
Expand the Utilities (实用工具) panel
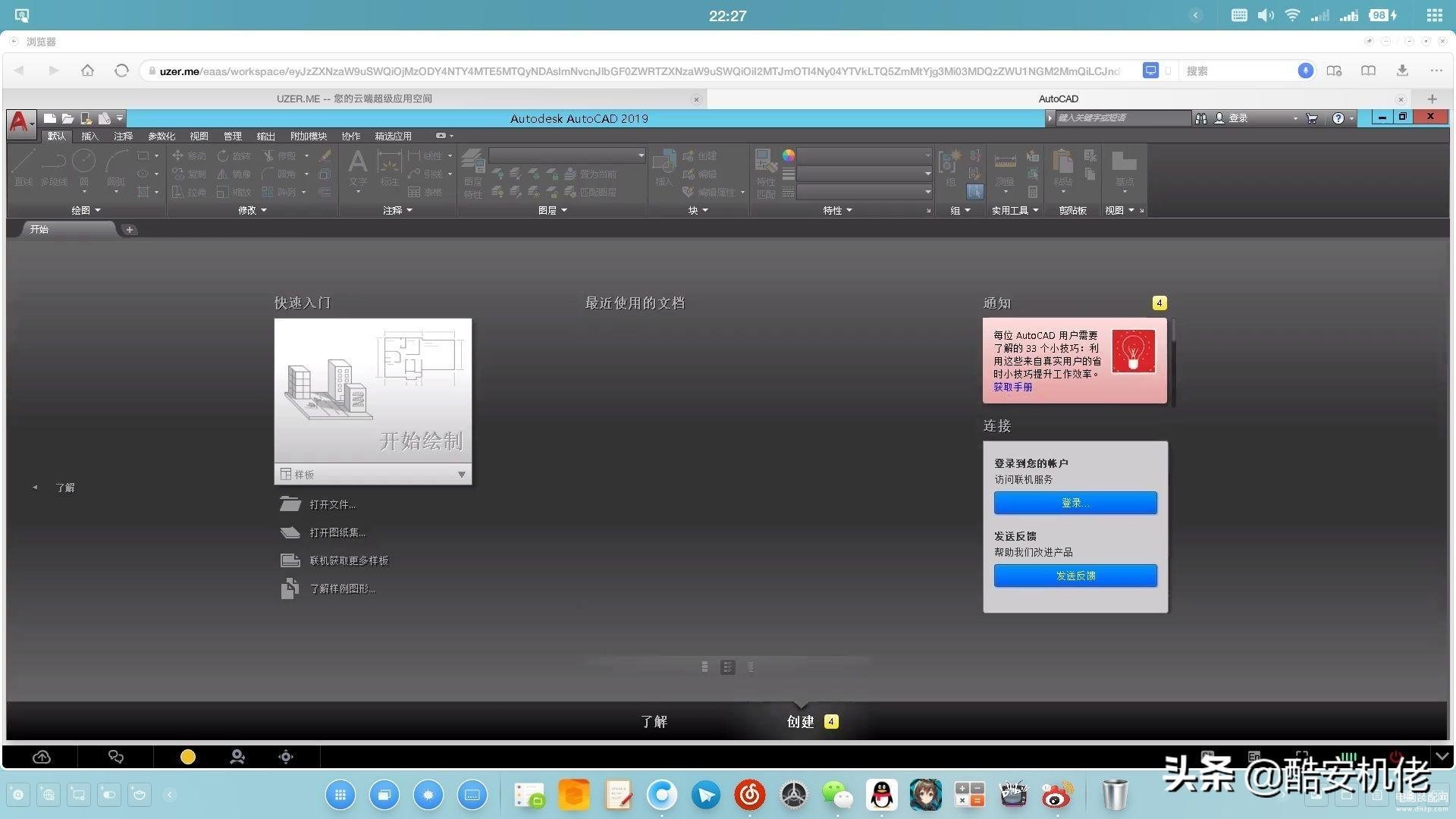tap(1015, 210)
